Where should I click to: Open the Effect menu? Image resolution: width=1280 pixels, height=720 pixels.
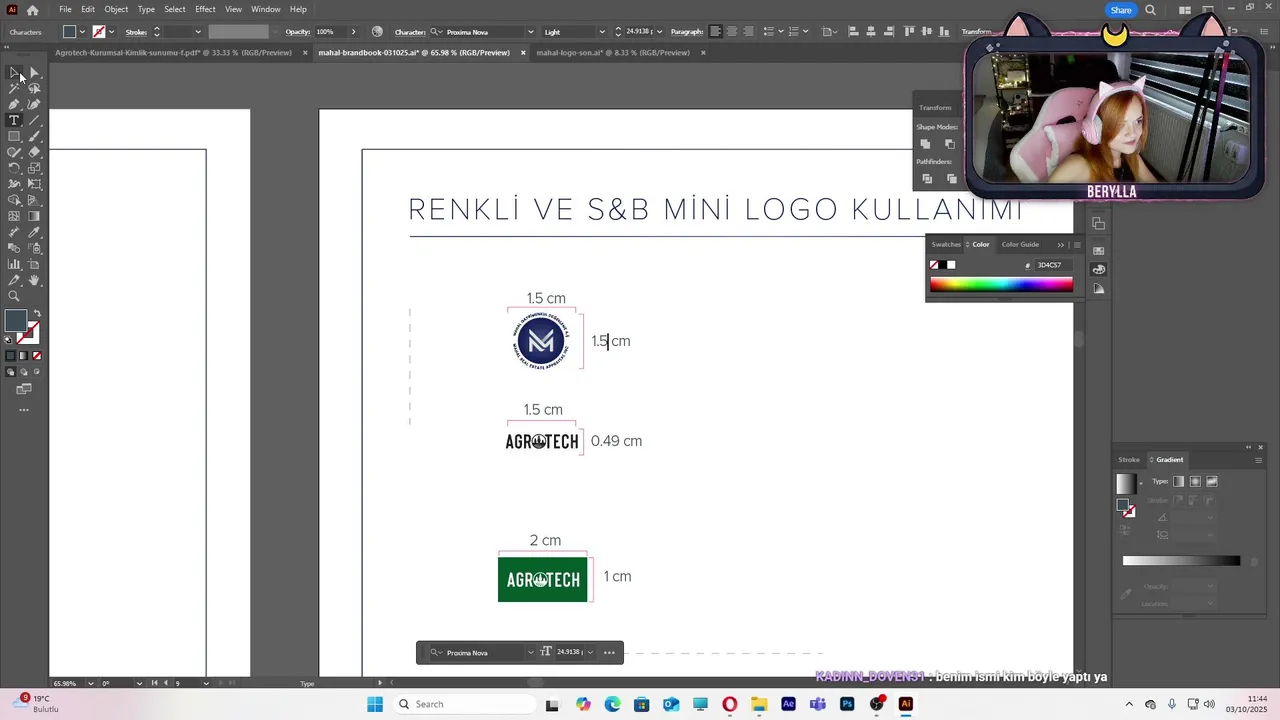205,9
